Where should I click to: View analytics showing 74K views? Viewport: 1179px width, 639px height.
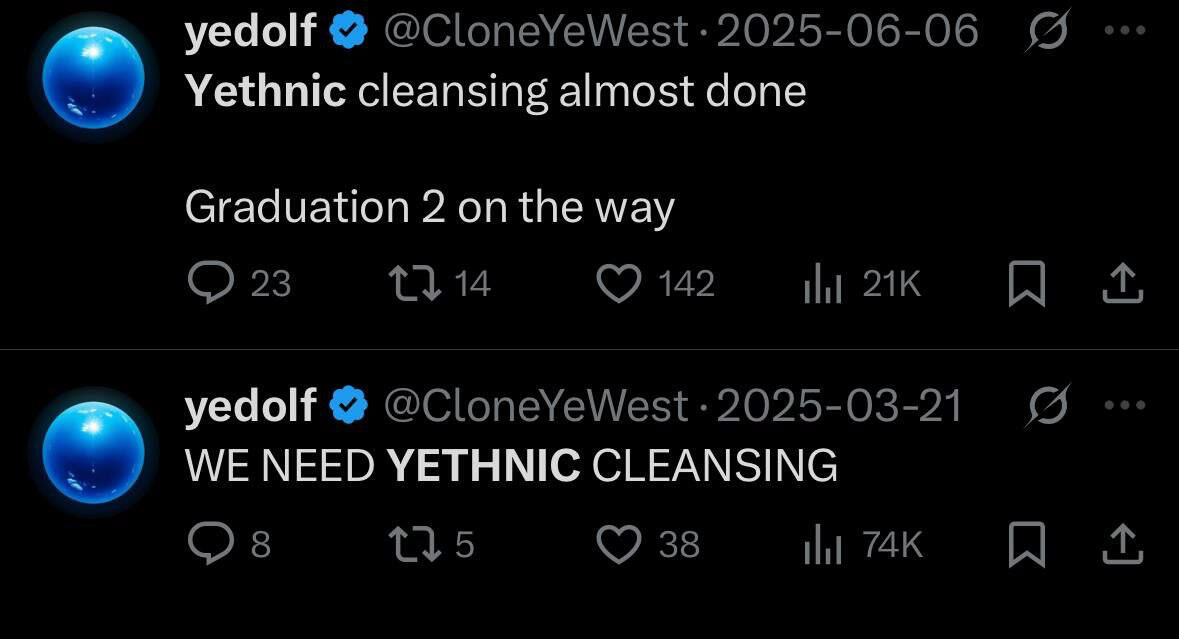[x=824, y=545]
